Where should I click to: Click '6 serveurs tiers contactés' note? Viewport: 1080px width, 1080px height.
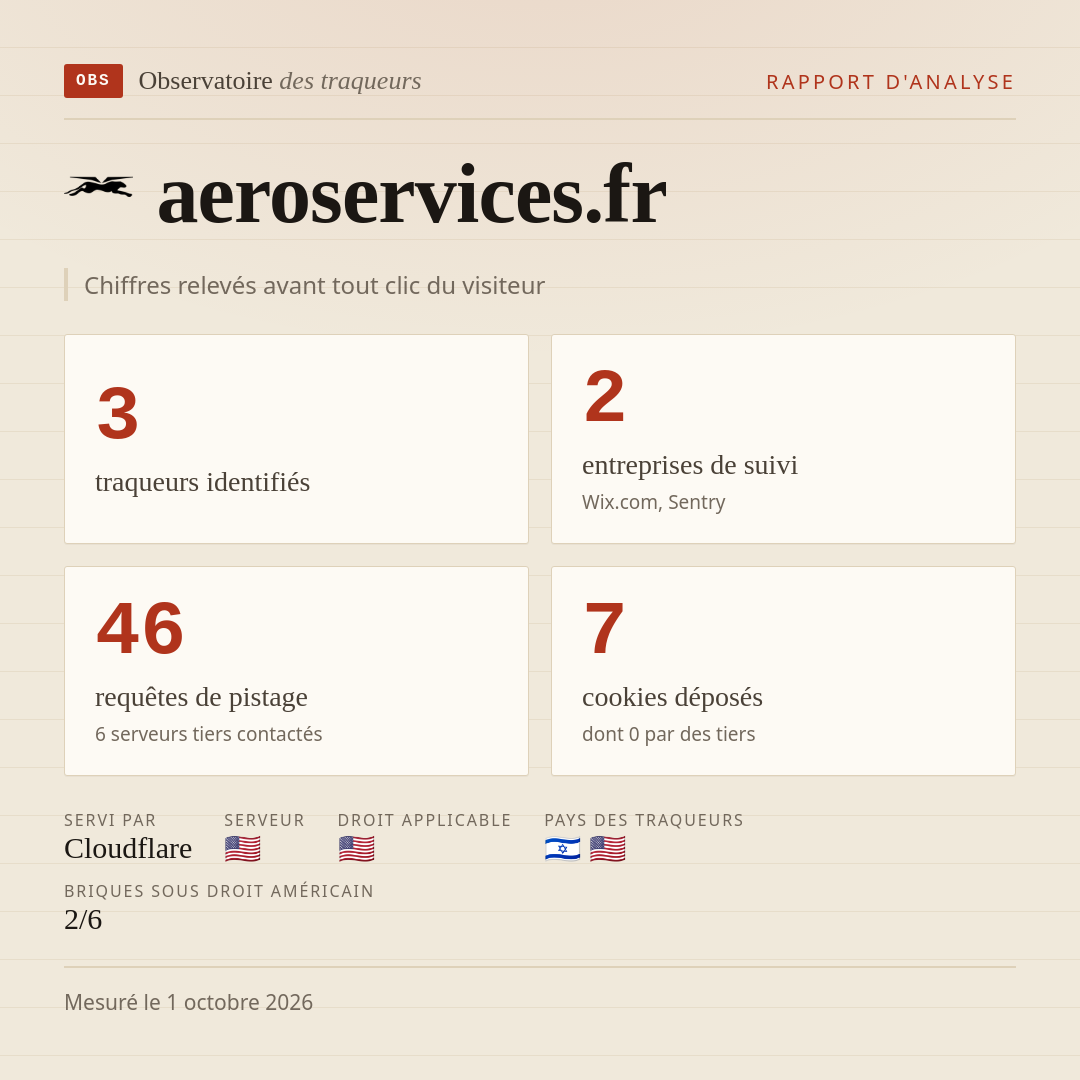click(x=209, y=734)
